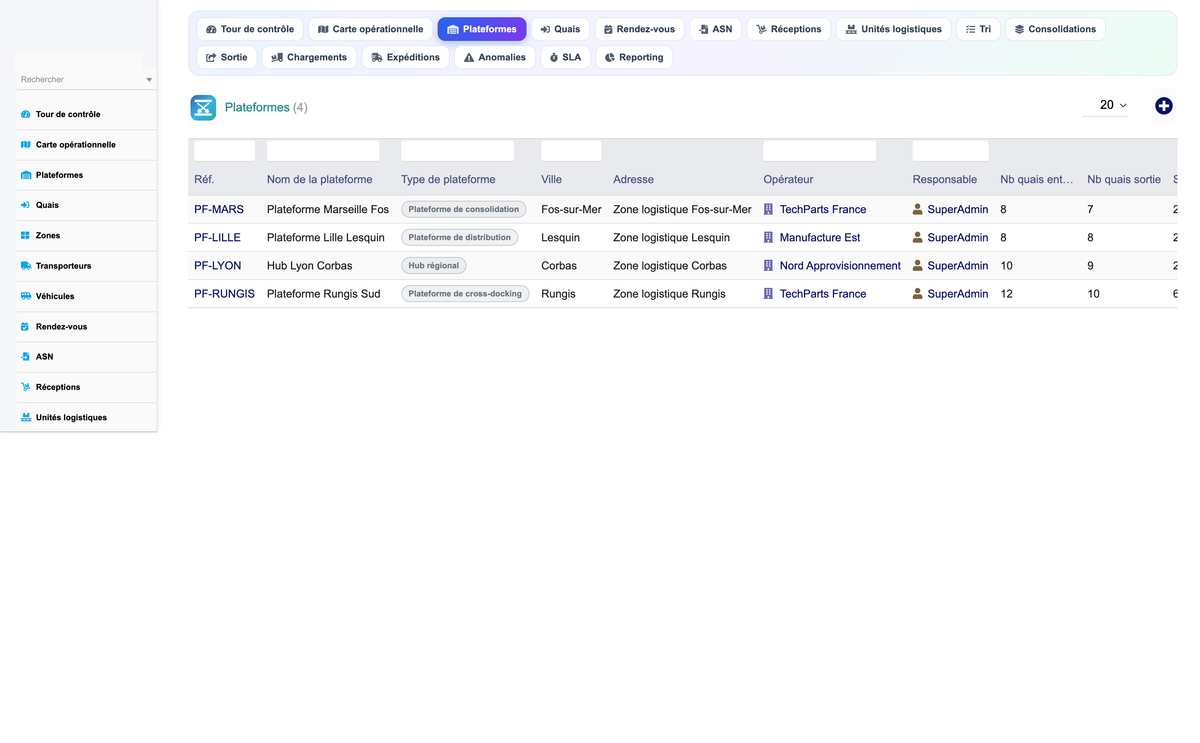This screenshot has height=743, width=1200.
Task: Click the Hub Lyon Corbas name cell
Action: (x=309, y=266)
